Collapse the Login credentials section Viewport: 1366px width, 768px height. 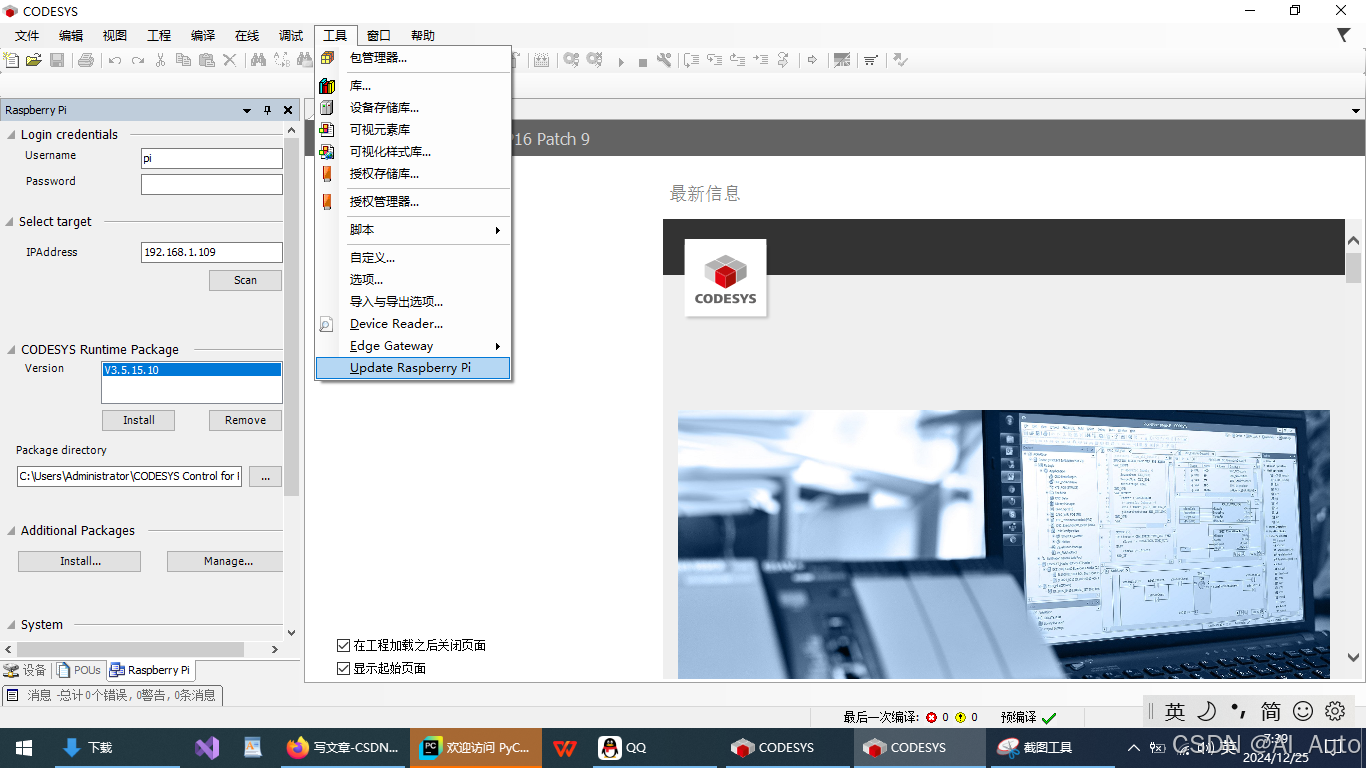point(11,135)
